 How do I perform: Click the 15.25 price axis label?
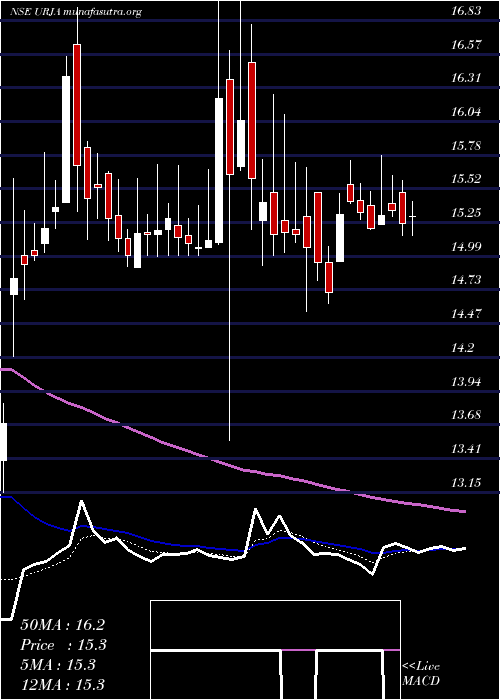coord(466,212)
